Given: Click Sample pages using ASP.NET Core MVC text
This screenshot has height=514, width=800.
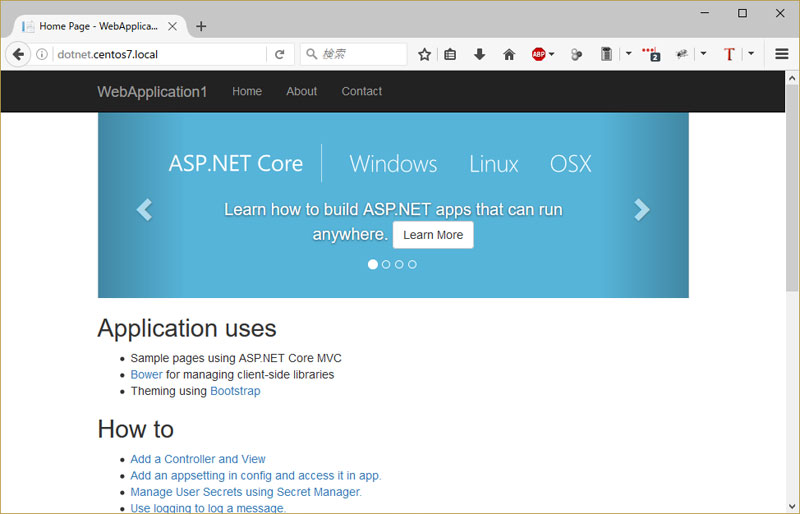Looking at the screenshot, I should click(236, 358).
